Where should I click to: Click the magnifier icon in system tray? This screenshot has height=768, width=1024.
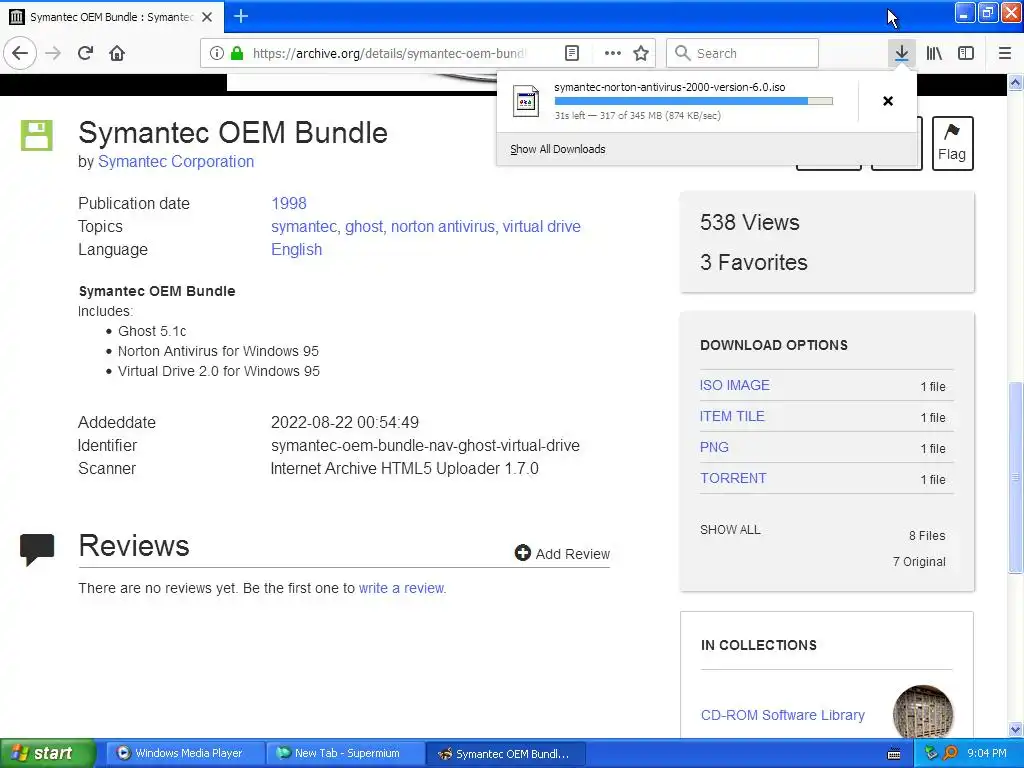tap(950, 753)
